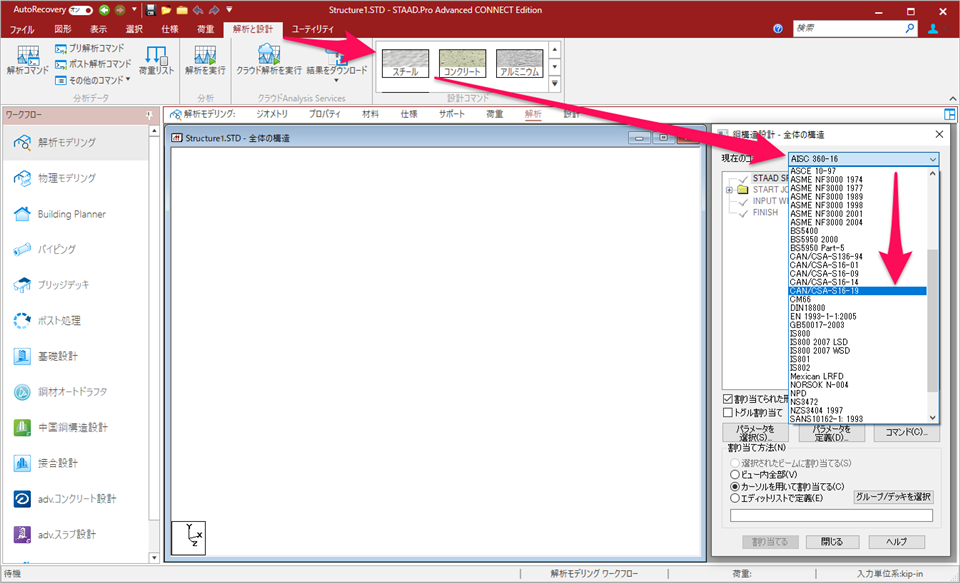The width and height of the screenshot is (960, 583).
Task: Open the 基礎設計 foundation design workflow
Action: click(x=75, y=356)
